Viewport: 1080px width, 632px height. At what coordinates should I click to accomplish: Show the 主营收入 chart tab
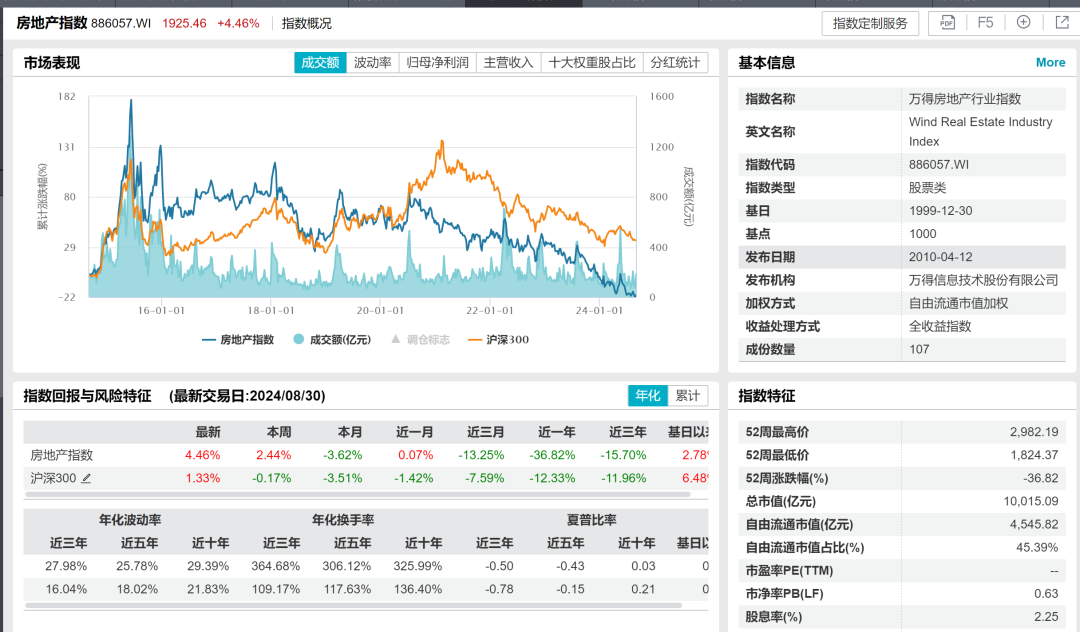click(508, 63)
